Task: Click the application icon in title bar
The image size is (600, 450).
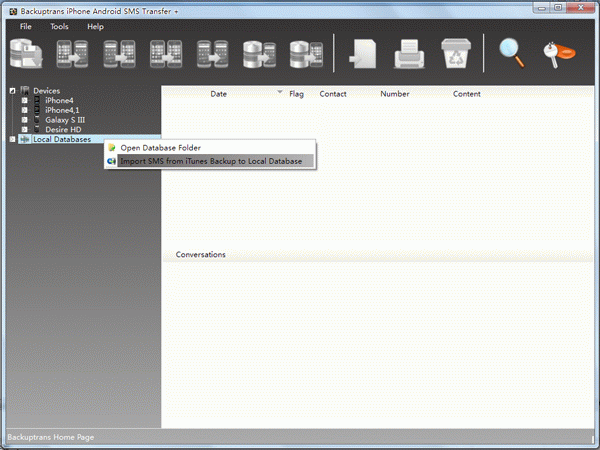Action: pyautogui.click(x=13, y=11)
